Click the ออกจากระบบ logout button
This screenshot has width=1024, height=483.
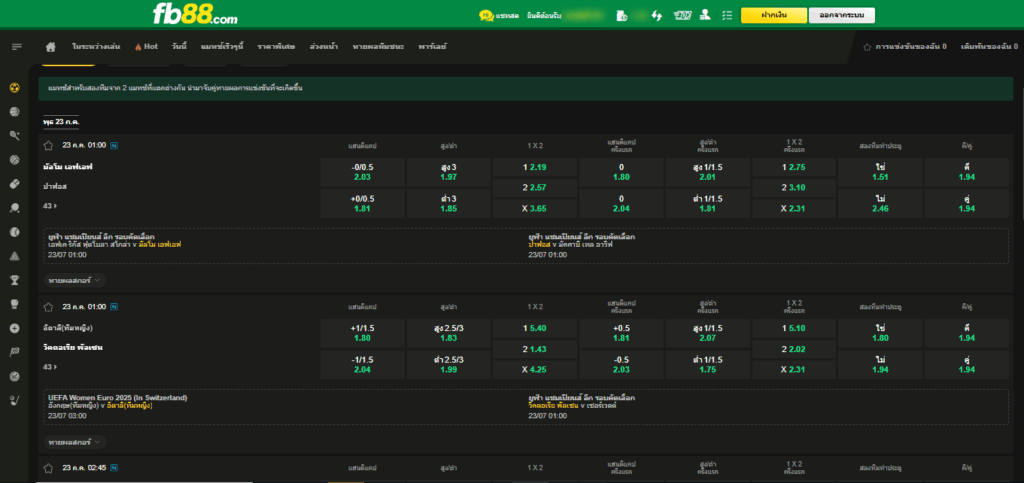842,15
